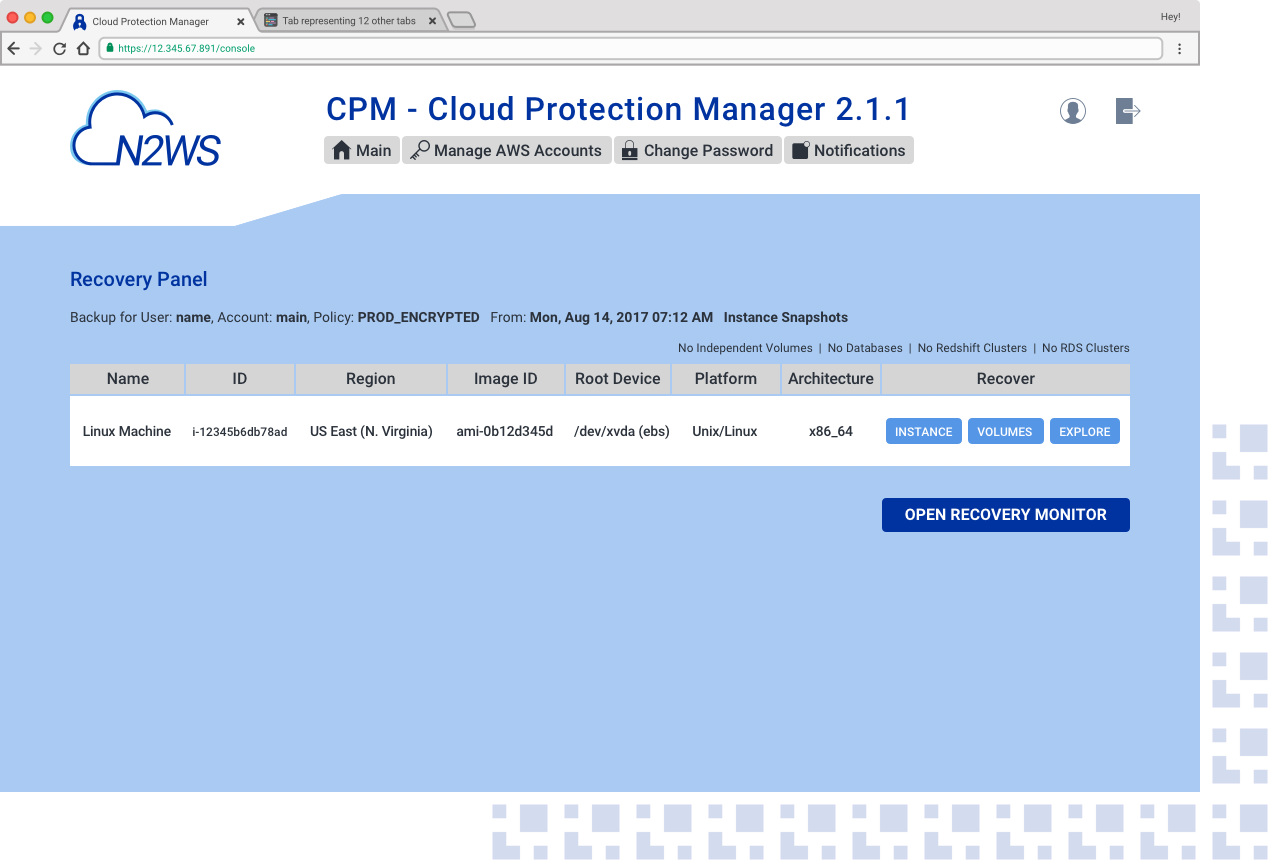Image resolution: width=1276 pixels, height=868 pixels.
Task: Click the Recover column header
Action: pyautogui.click(x=1006, y=379)
